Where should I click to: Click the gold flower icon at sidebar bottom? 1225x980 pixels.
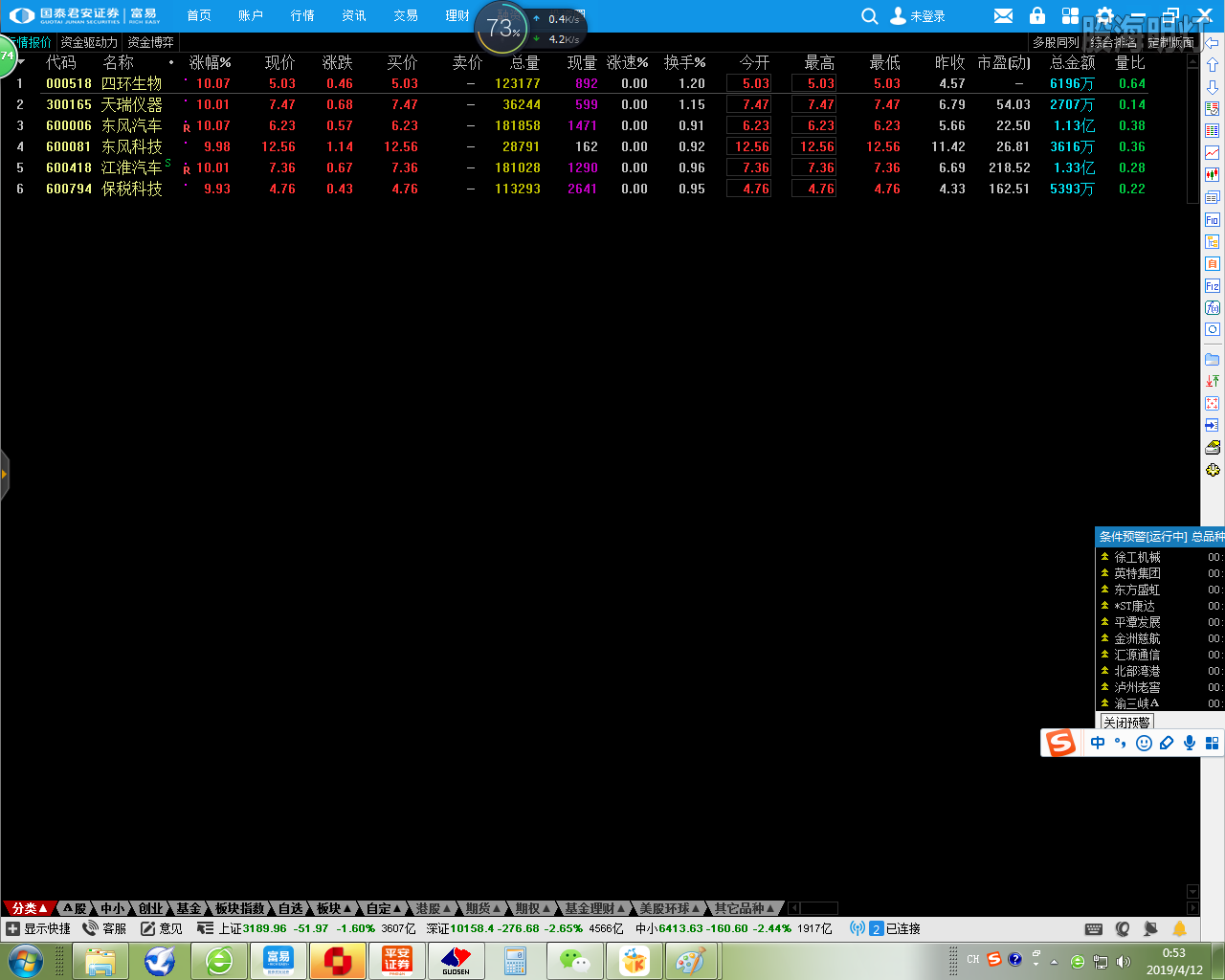tap(1213, 470)
